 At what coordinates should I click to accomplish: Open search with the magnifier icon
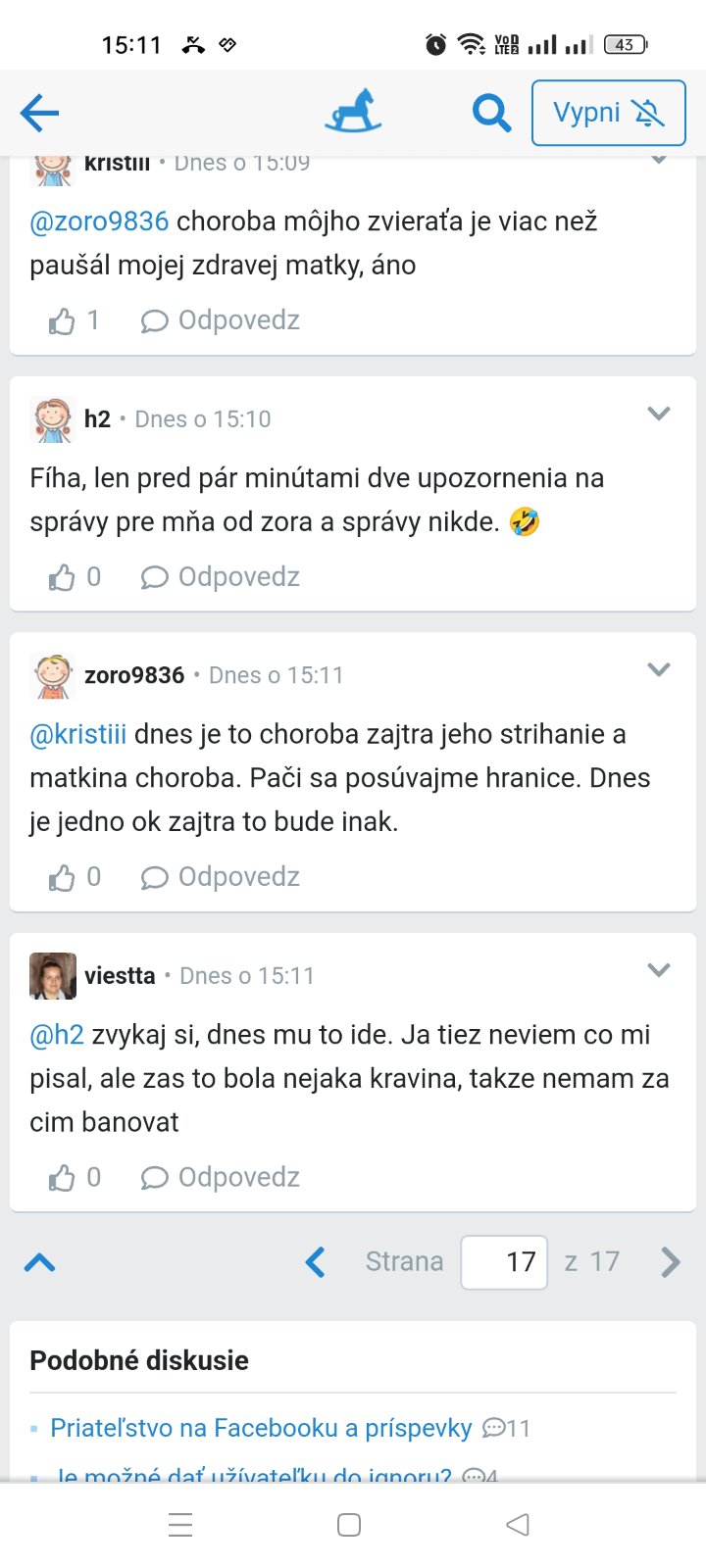click(491, 113)
